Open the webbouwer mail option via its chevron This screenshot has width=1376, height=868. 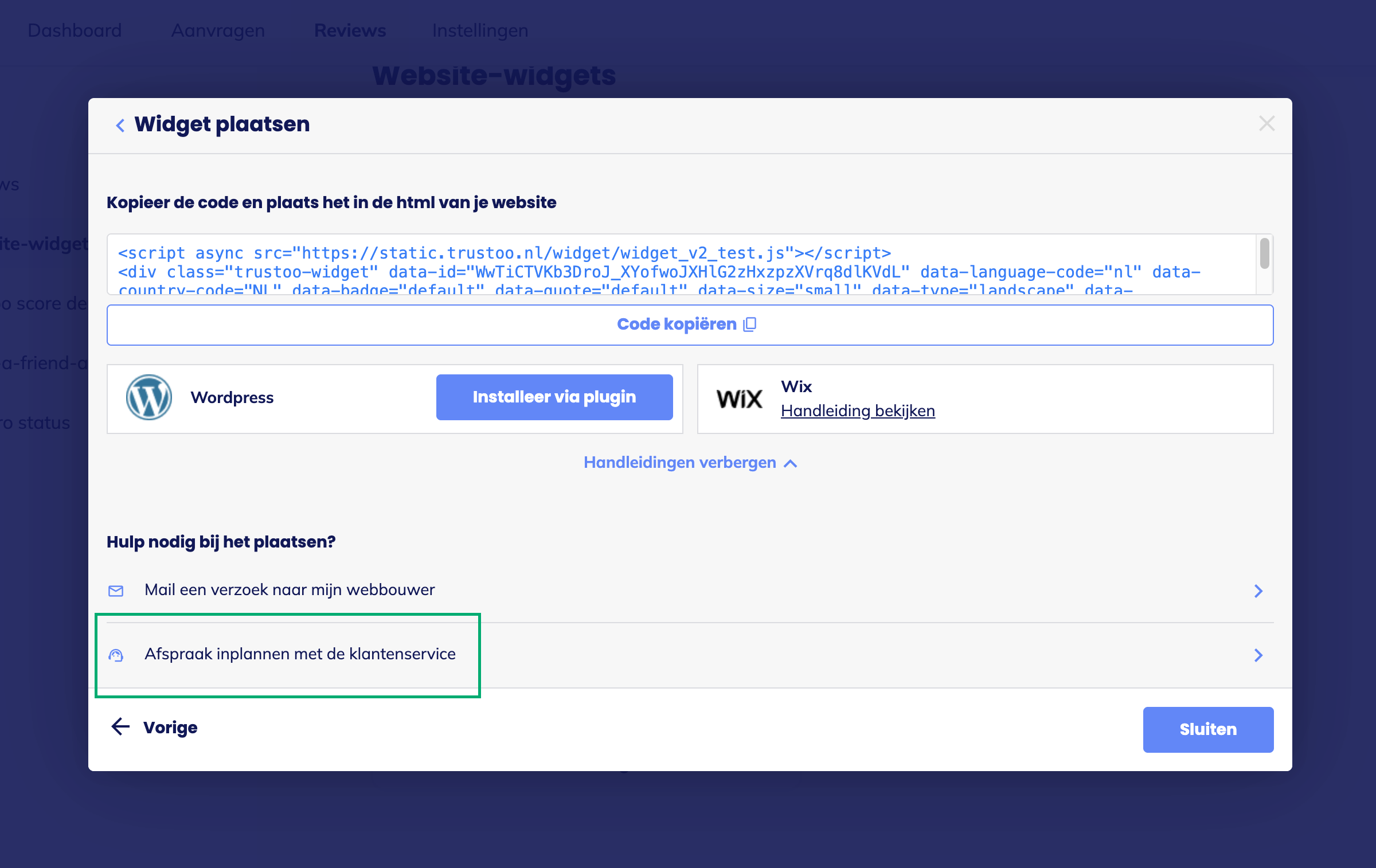(x=1258, y=591)
